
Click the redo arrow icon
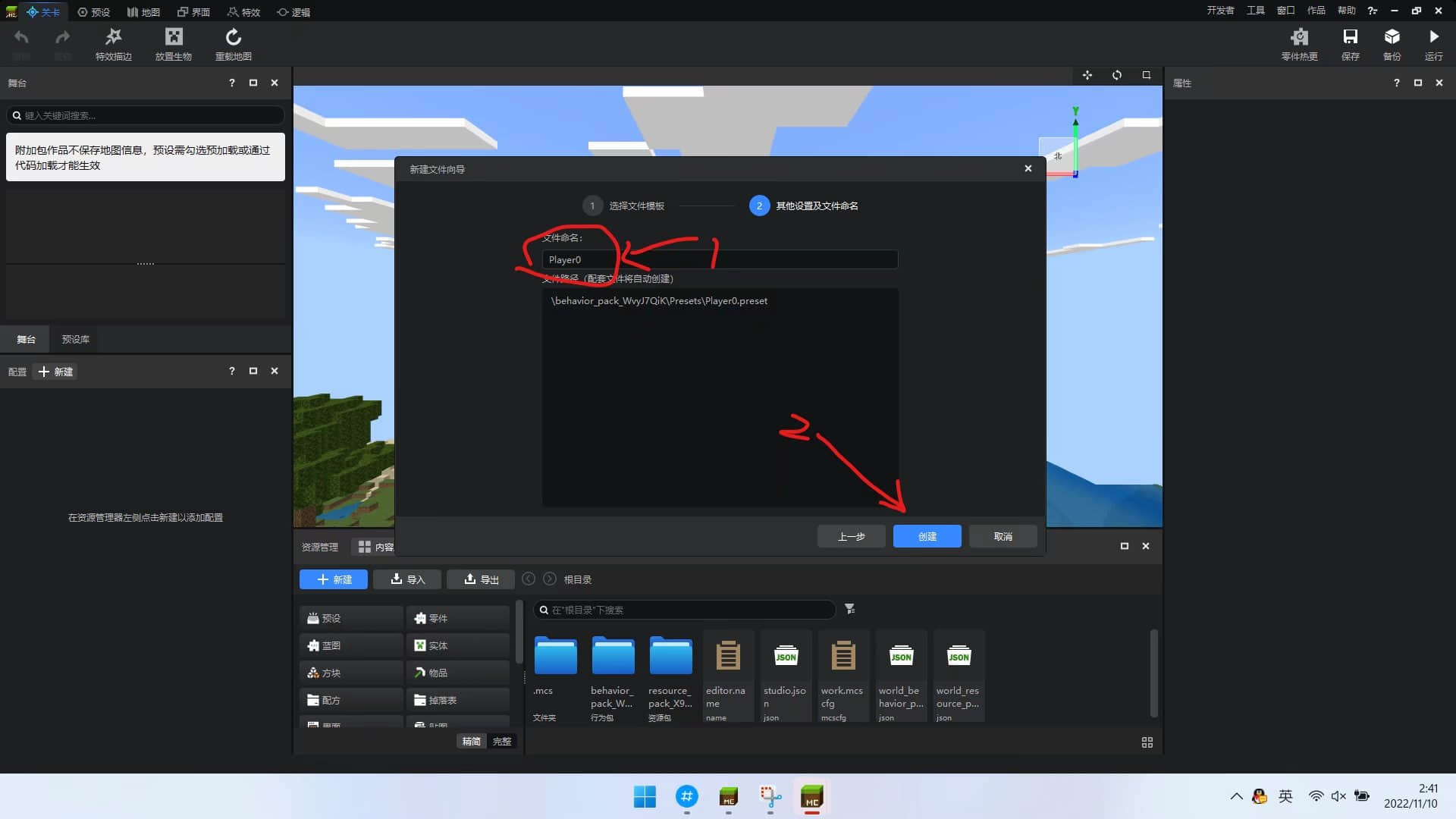63,37
